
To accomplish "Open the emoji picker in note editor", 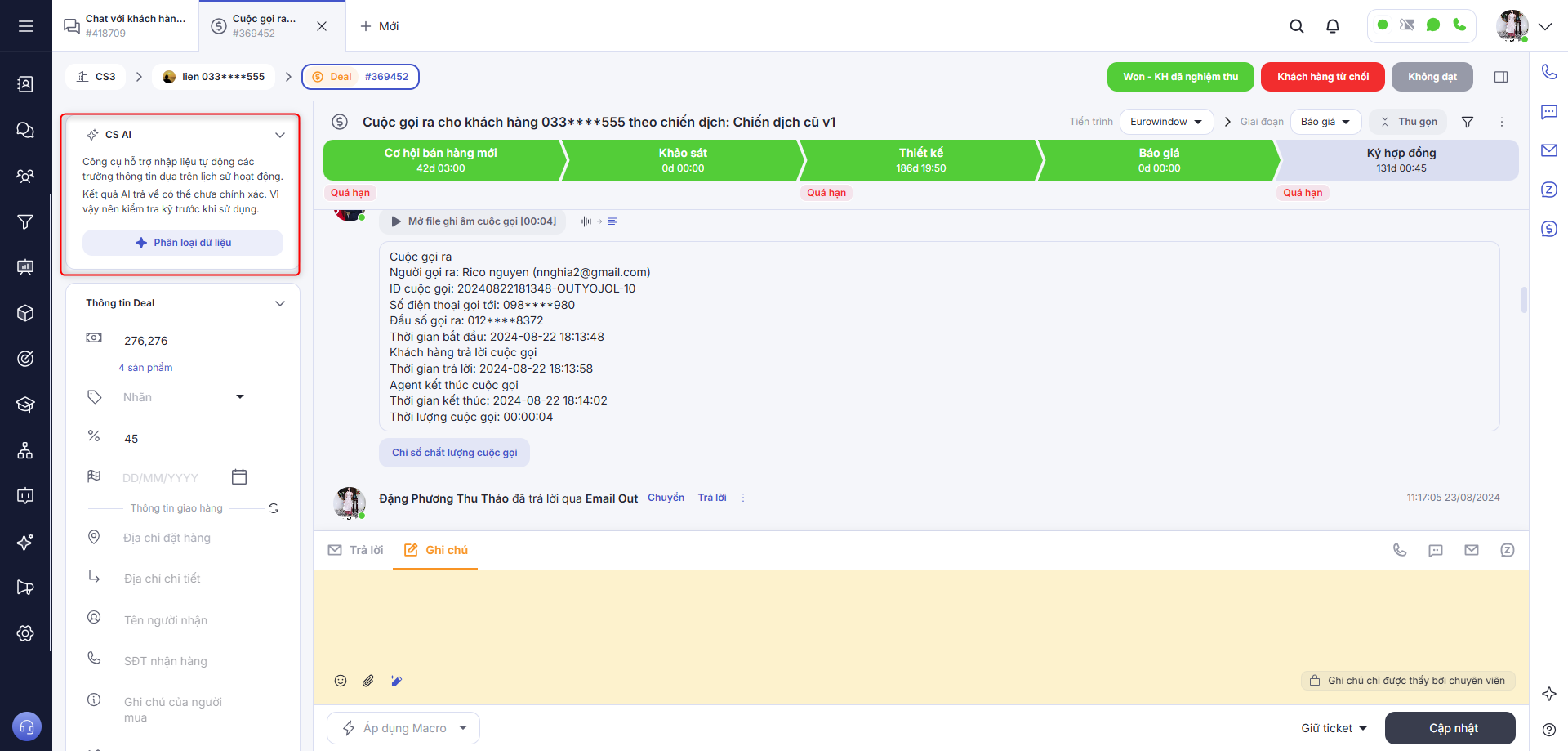I will tap(341, 681).
